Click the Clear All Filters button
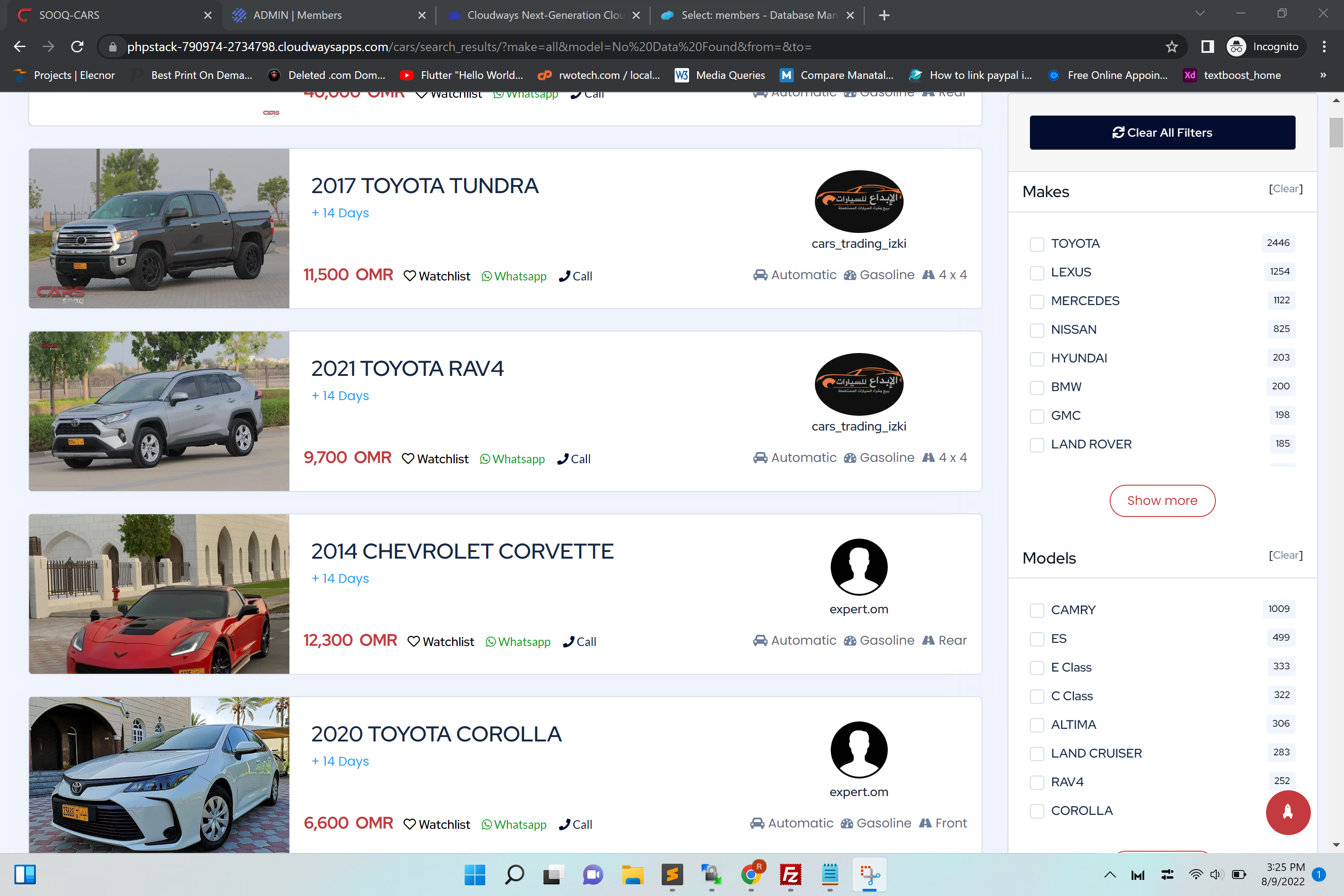 tap(1162, 133)
